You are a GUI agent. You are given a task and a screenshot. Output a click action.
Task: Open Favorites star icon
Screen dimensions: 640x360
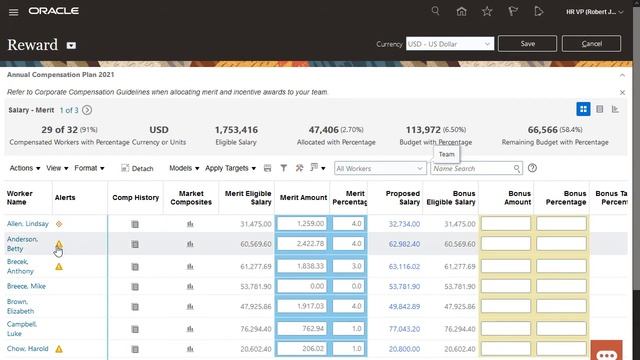pos(487,11)
